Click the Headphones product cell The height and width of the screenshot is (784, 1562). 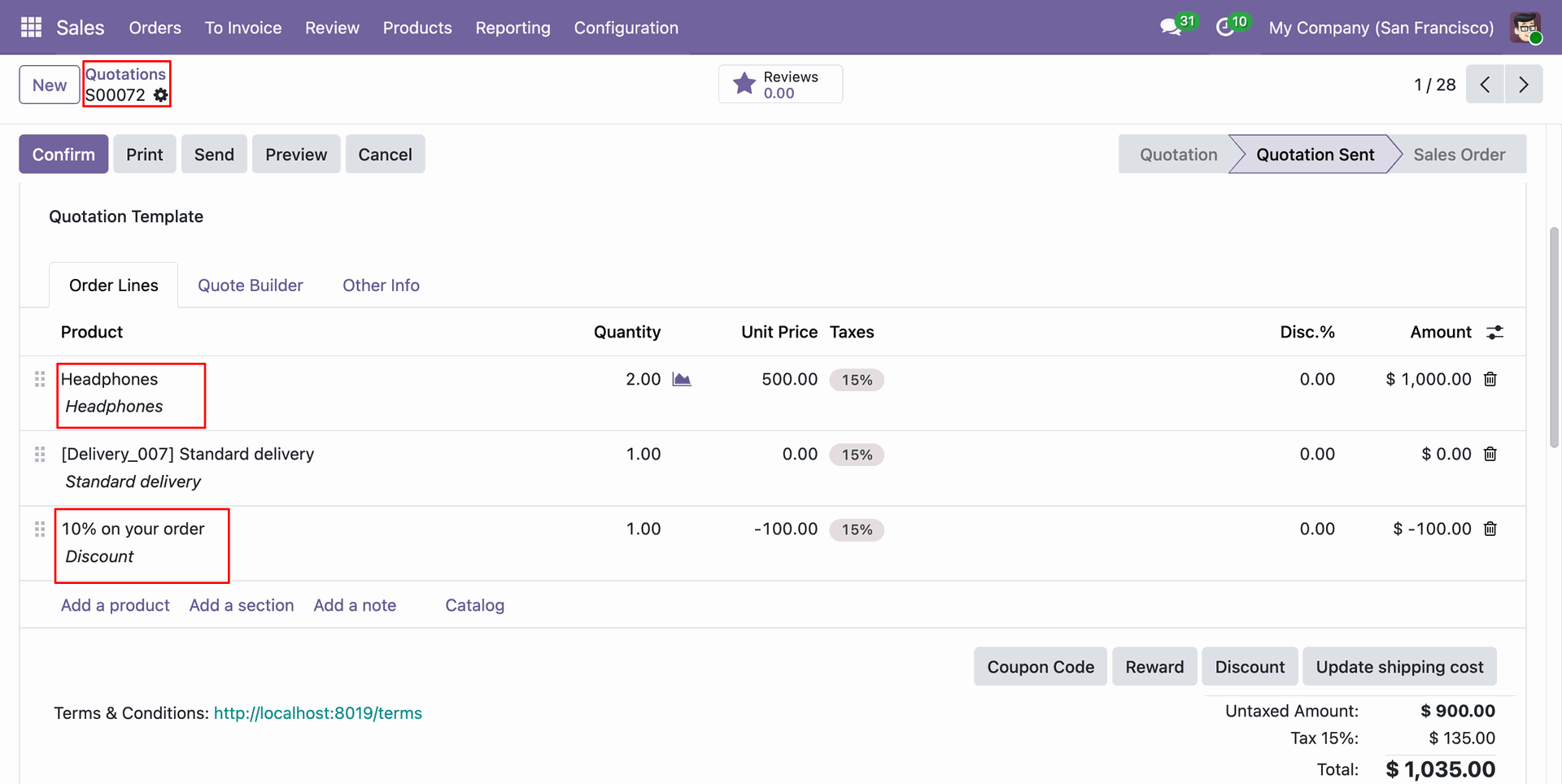click(110, 379)
